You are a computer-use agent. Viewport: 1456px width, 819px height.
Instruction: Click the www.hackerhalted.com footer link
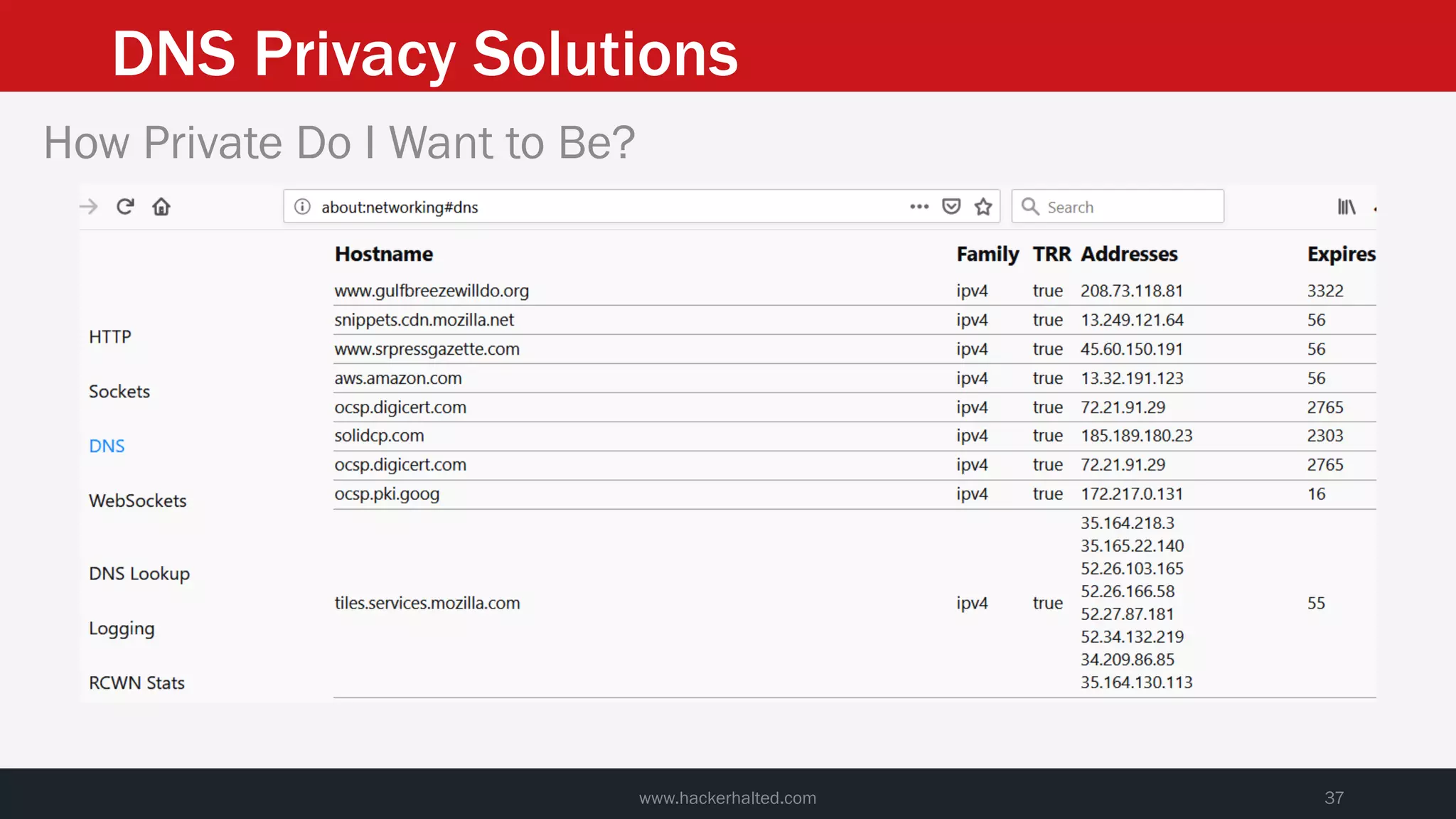tap(727, 798)
